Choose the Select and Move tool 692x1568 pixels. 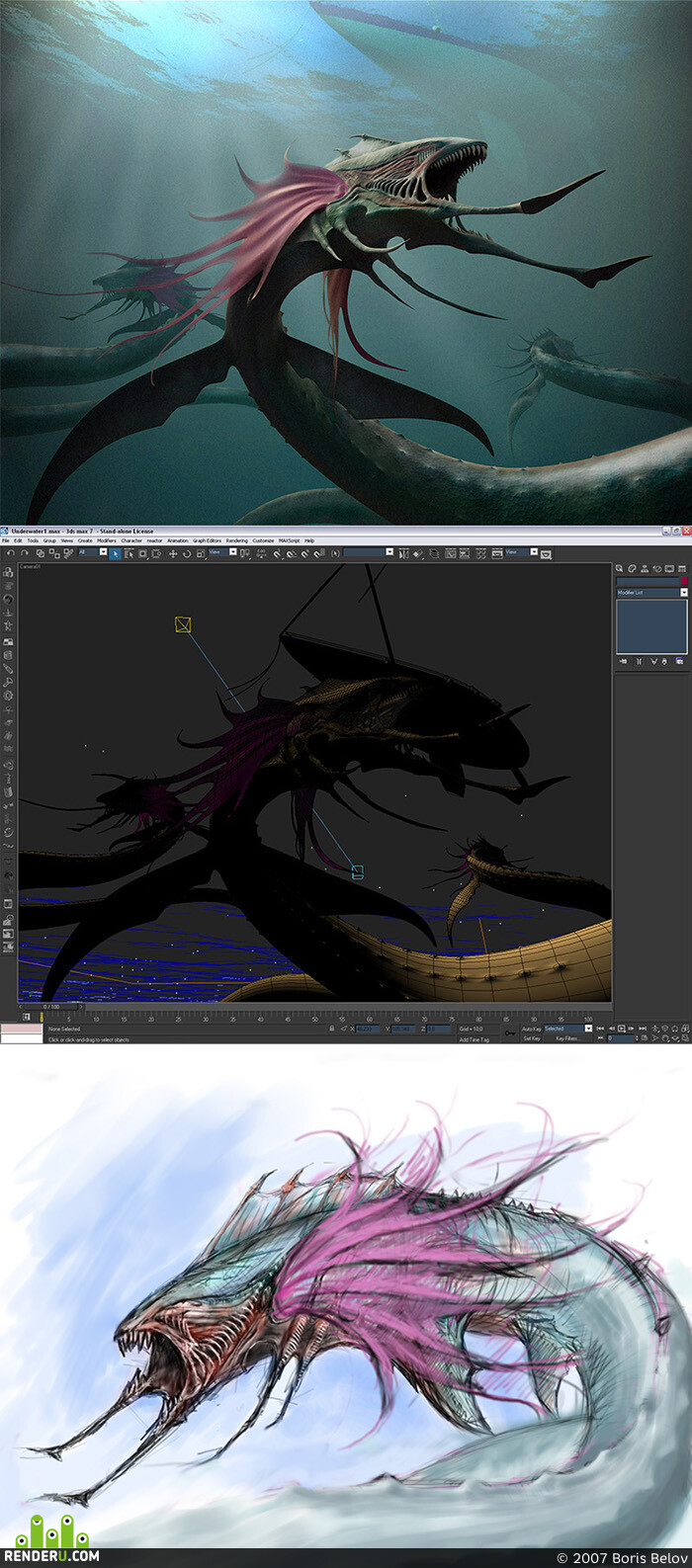coord(173,553)
